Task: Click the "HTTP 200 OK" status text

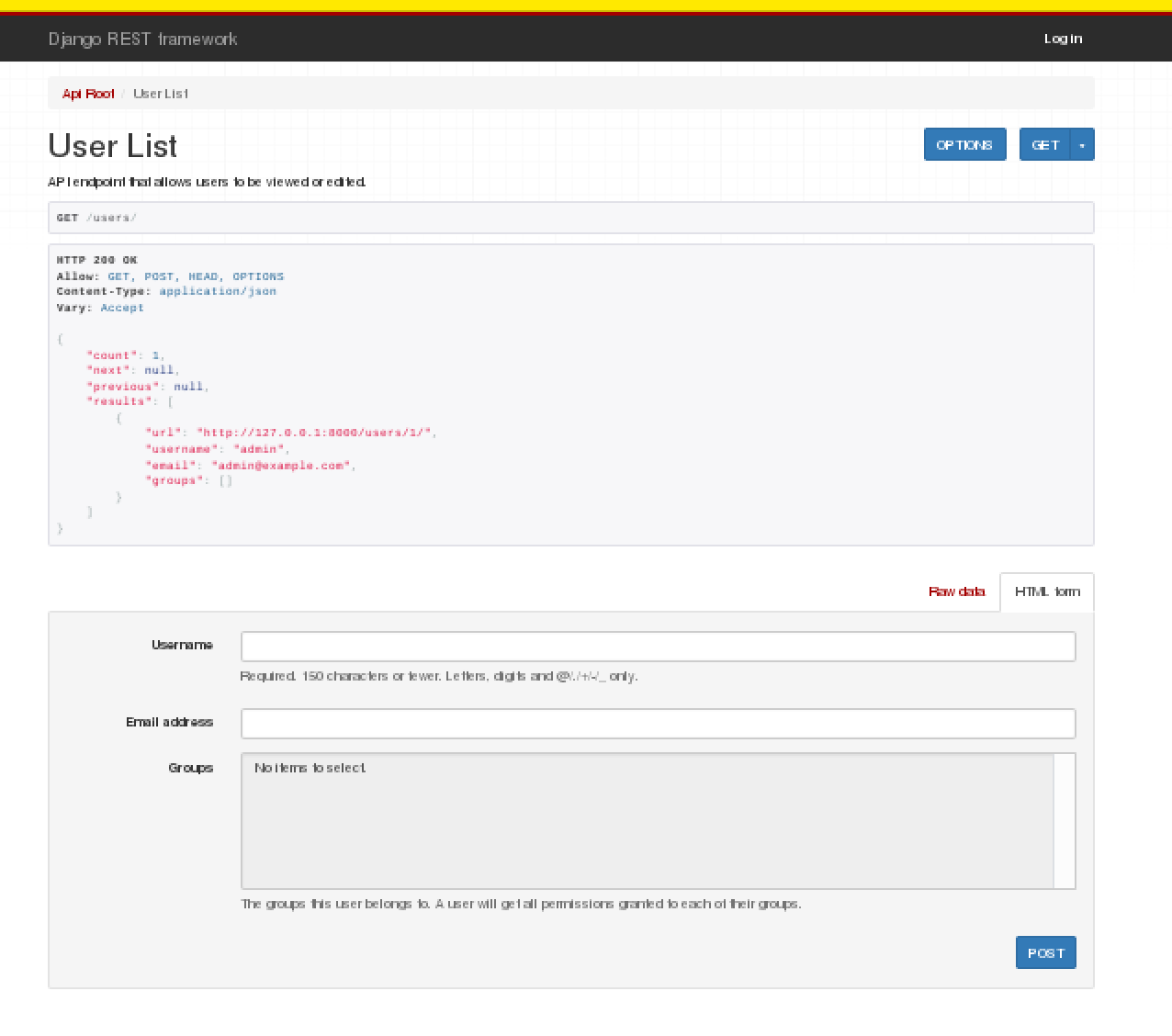Action: 96,260
